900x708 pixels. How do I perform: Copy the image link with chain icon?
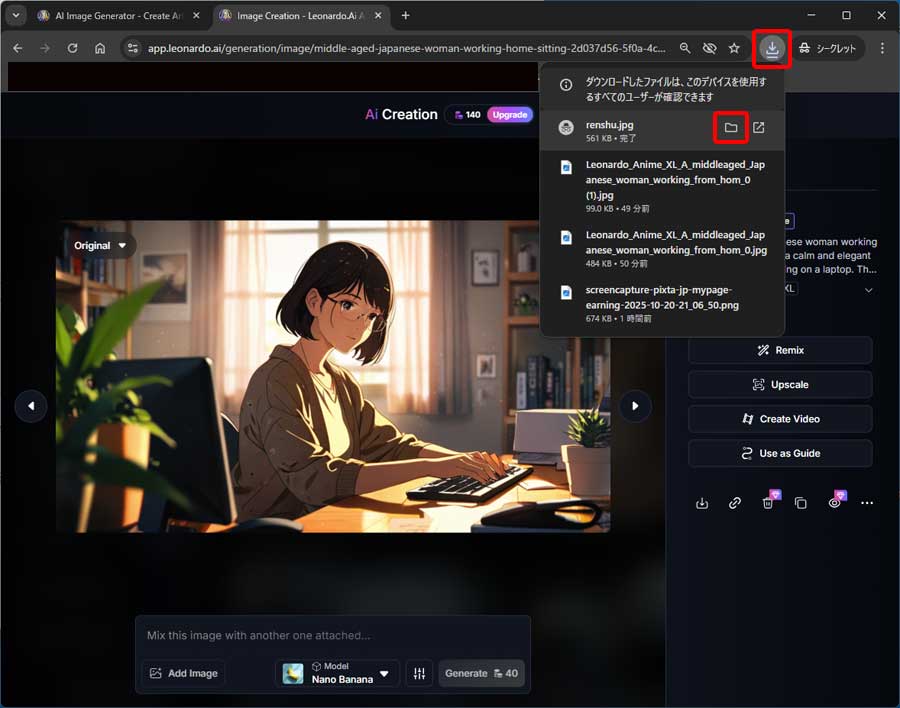(x=735, y=503)
